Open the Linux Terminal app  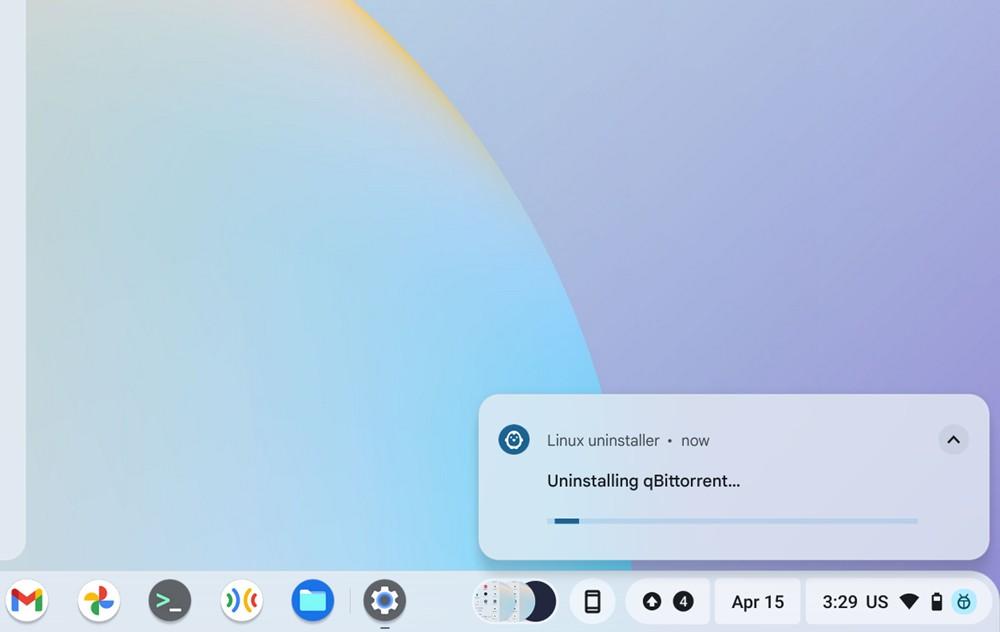click(170, 601)
